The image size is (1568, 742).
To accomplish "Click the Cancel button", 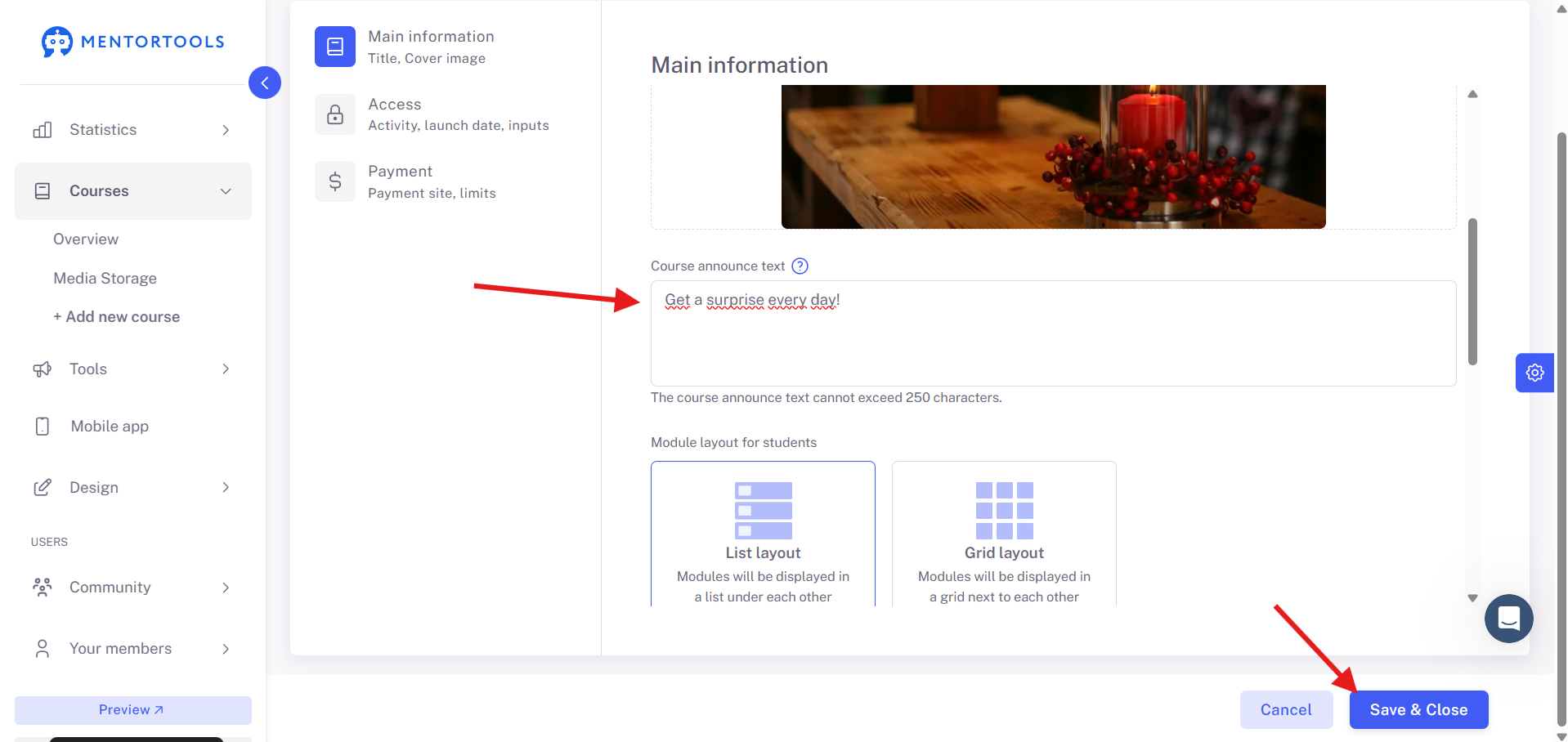I will tap(1286, 710).
